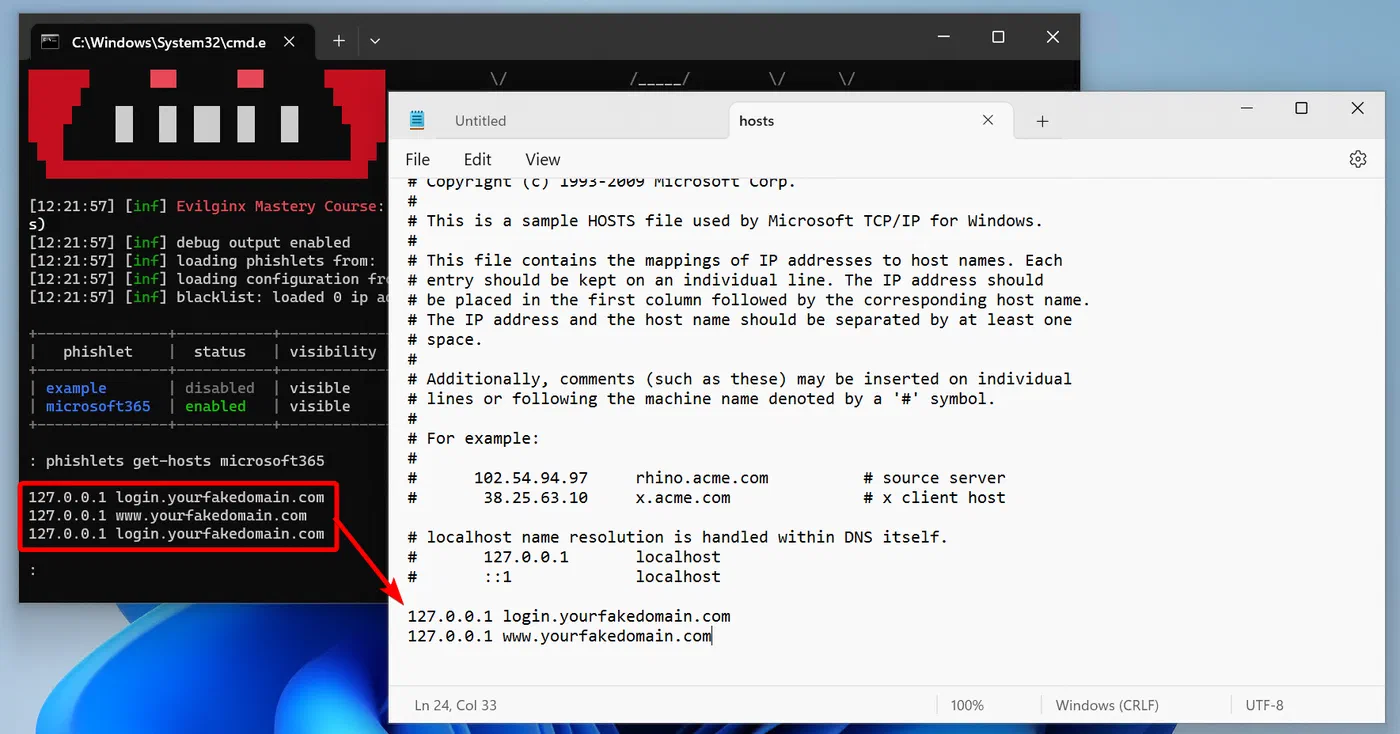Click the UTF-8 encoding indicator

tap(1264, 705)
